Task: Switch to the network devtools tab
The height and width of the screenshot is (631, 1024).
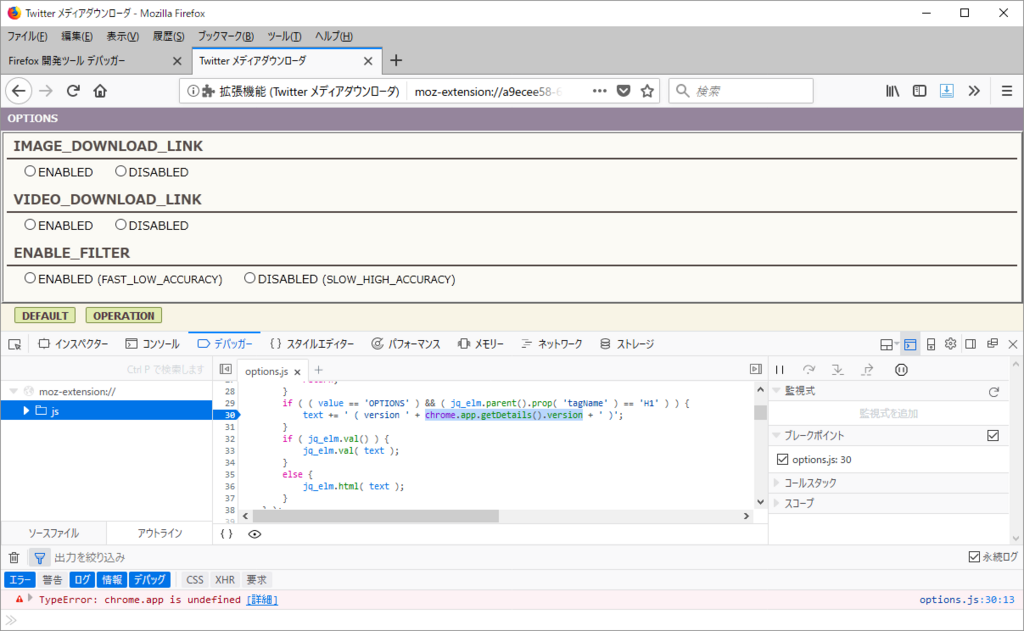Action: coord(552,344)
